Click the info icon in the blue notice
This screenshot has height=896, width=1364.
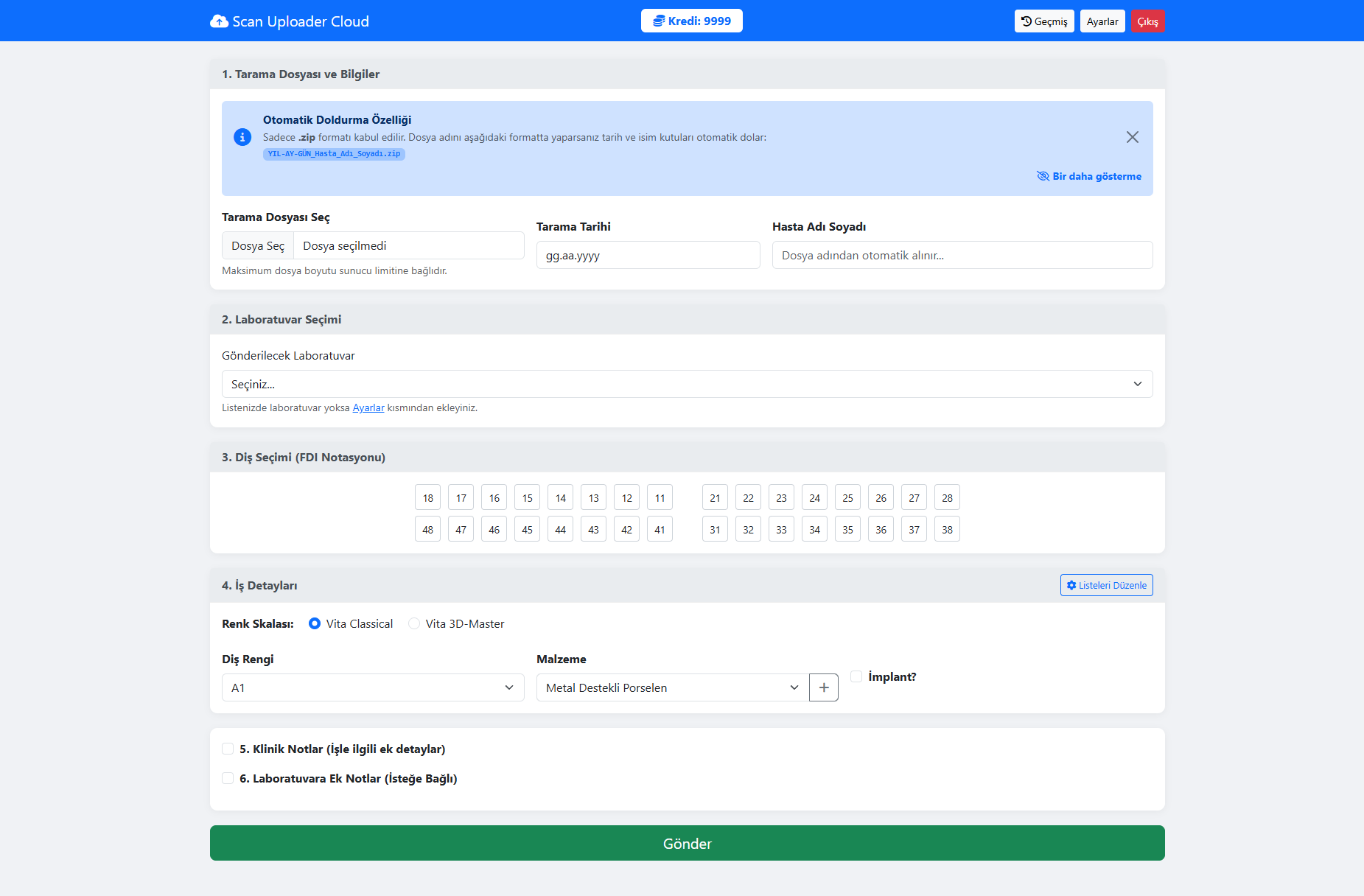pos(242,137)
